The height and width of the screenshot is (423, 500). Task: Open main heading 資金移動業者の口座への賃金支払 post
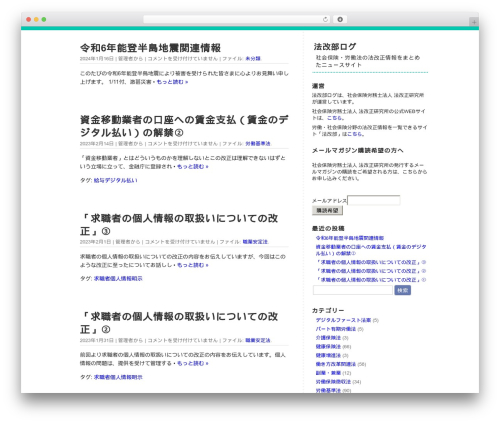point(184,126)
